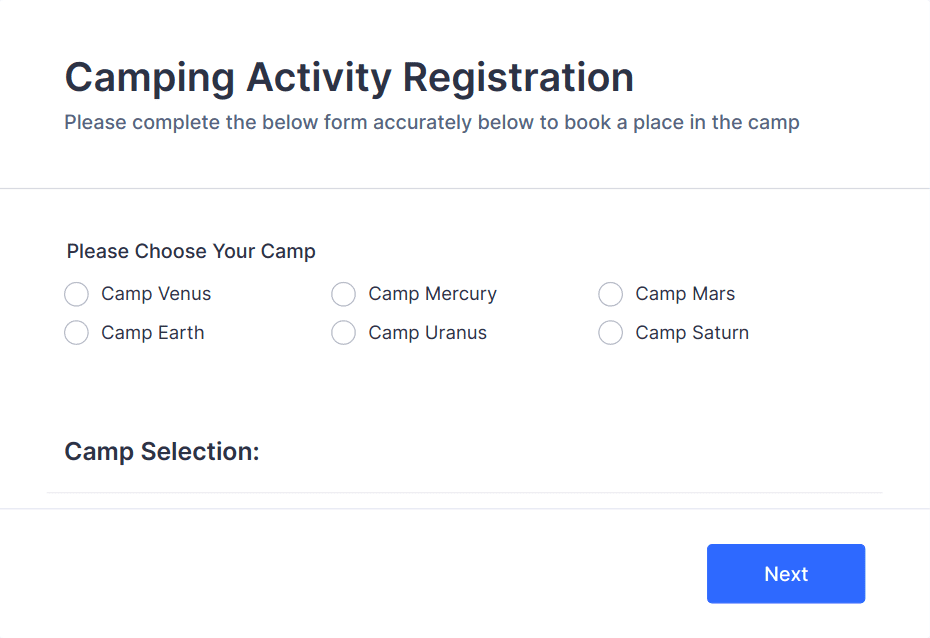Click the divider below Camp Selection
The height and width of the screenshot is (638, 930).
pos(465,492)
